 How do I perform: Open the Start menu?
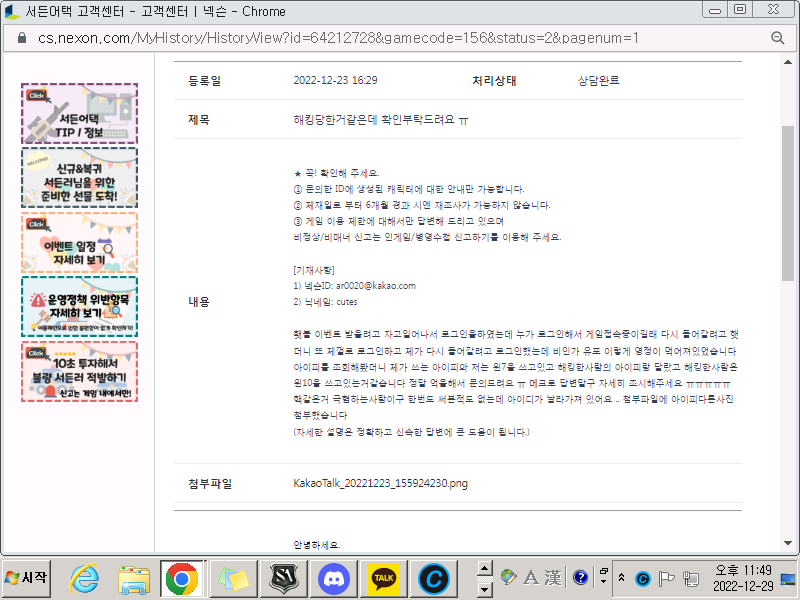point(27,577)
